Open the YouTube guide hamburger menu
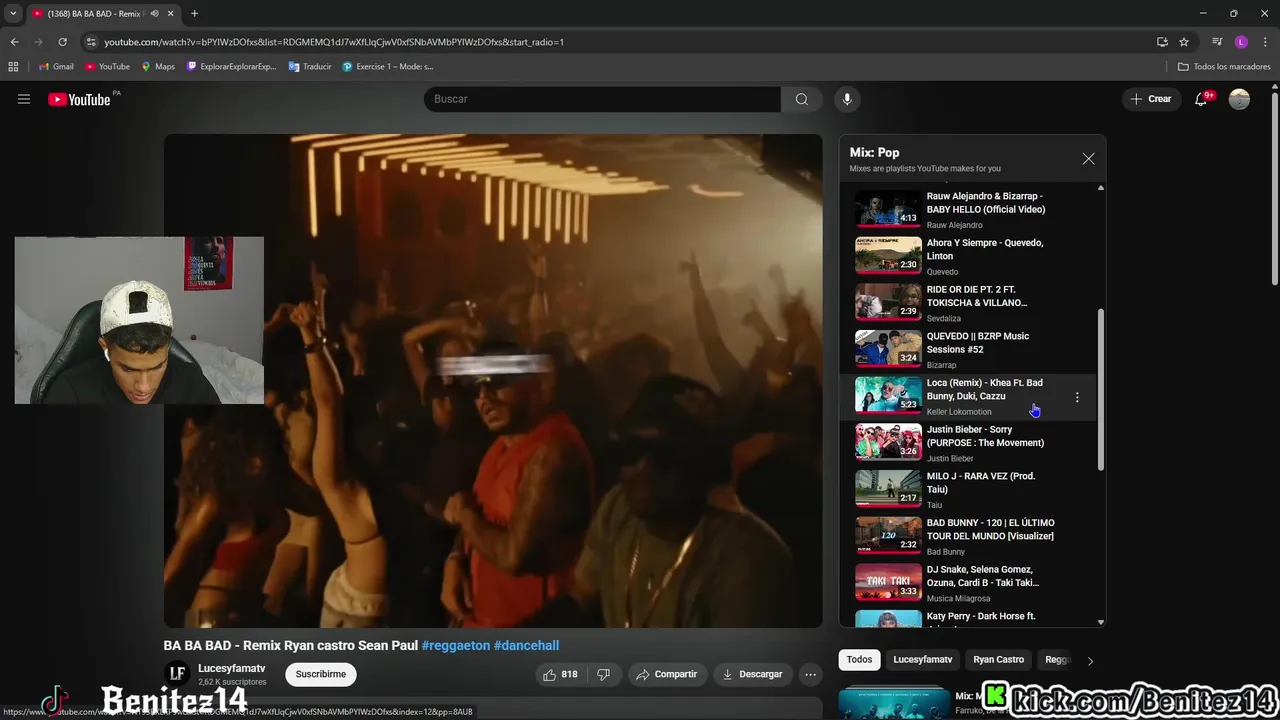Screen dimensions: 1280x720 click(x=24, y=99)
